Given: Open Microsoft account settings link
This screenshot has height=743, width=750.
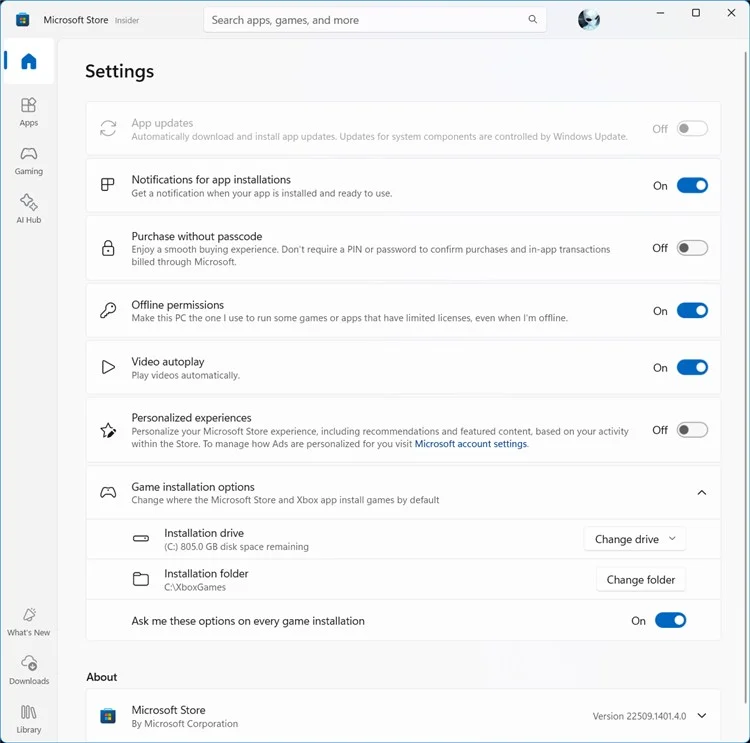Looking at the screenshot, I should tap(471, 444).
